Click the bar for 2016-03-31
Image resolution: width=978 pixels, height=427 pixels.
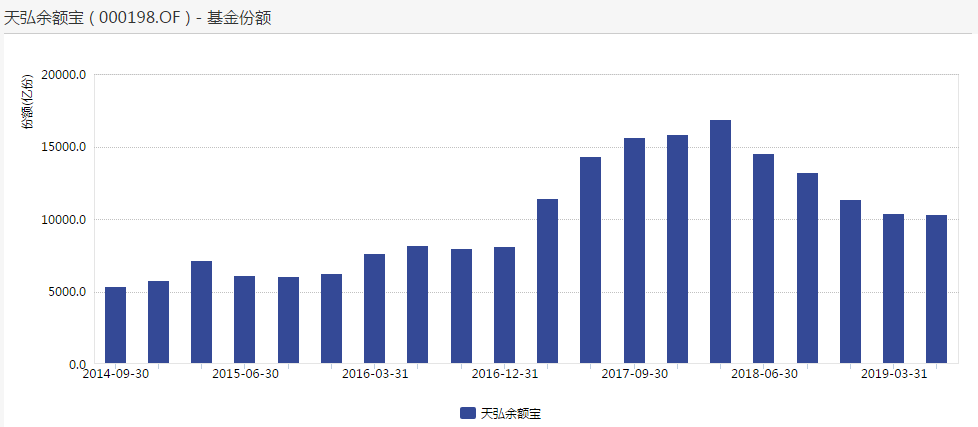(x=374, y=309)
